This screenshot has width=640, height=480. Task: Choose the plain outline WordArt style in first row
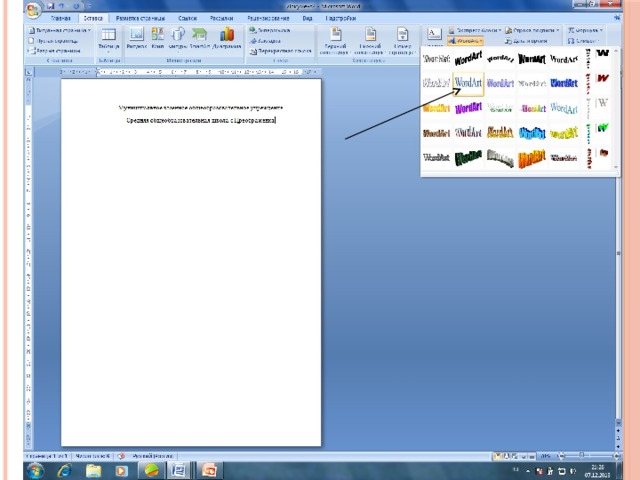[436, 59]
